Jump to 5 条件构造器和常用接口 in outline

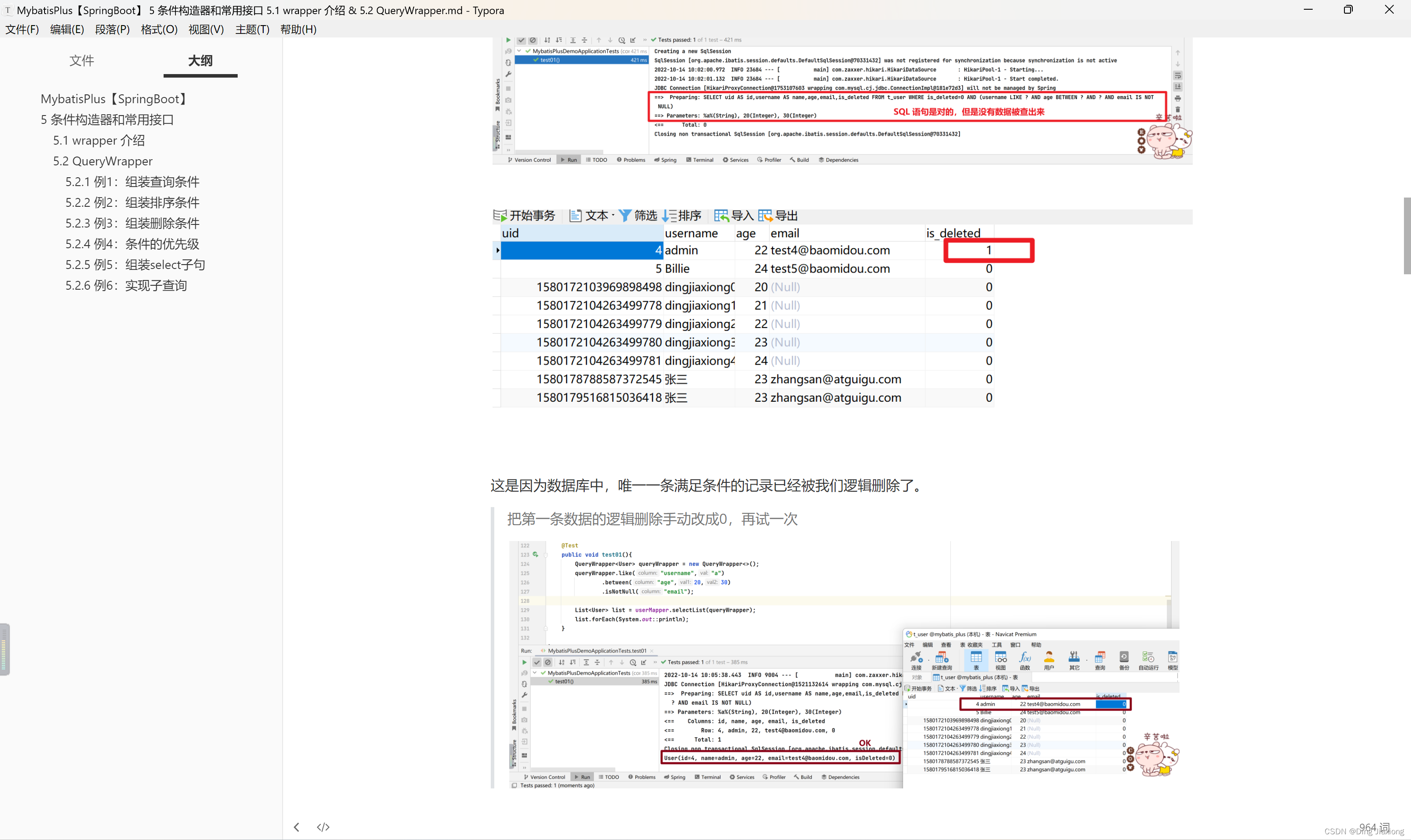[x=107, y=120]
